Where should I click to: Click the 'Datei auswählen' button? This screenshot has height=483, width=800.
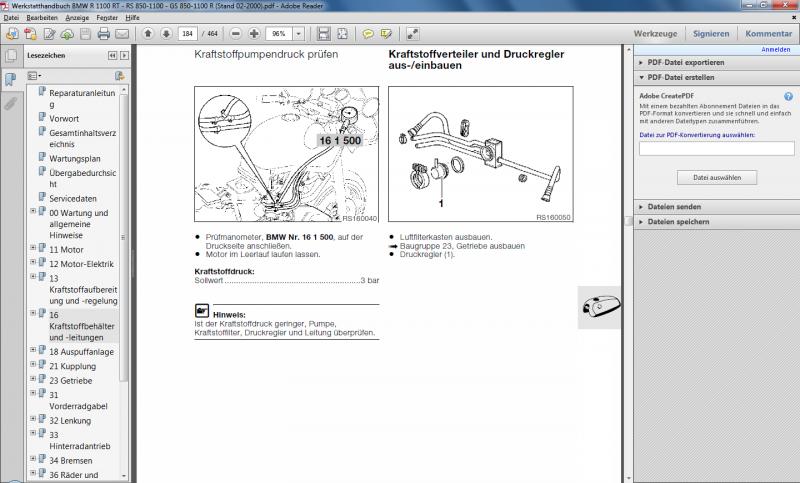click(716, 177)
